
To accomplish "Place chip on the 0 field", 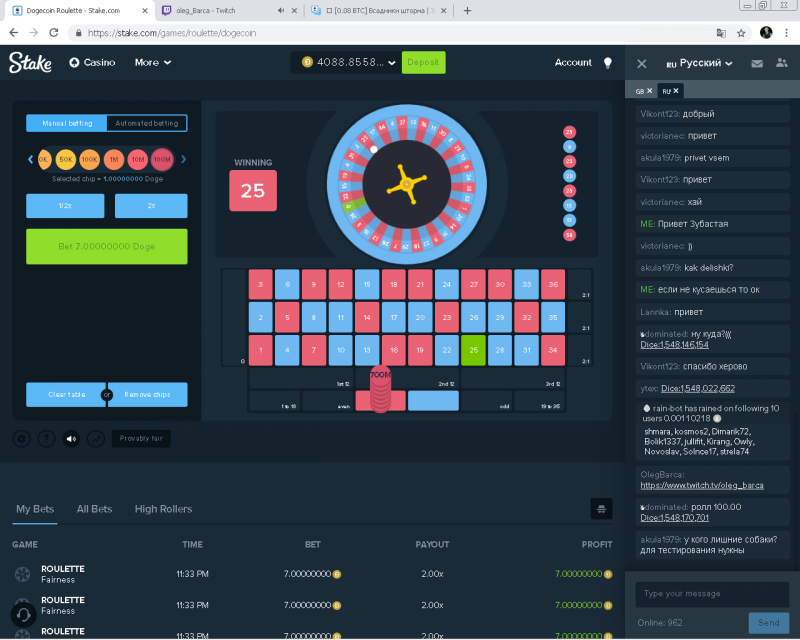I will click(x=235, y=317).
